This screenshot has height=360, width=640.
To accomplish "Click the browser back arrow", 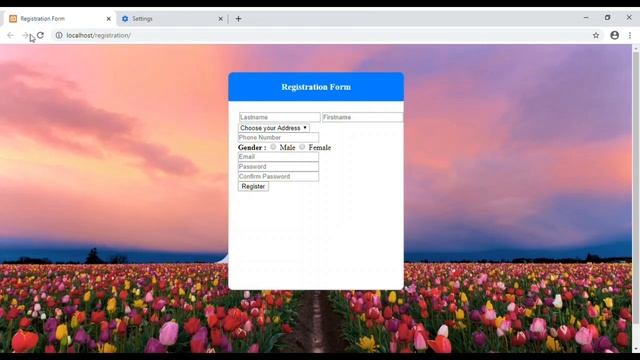I will (11, 36).
